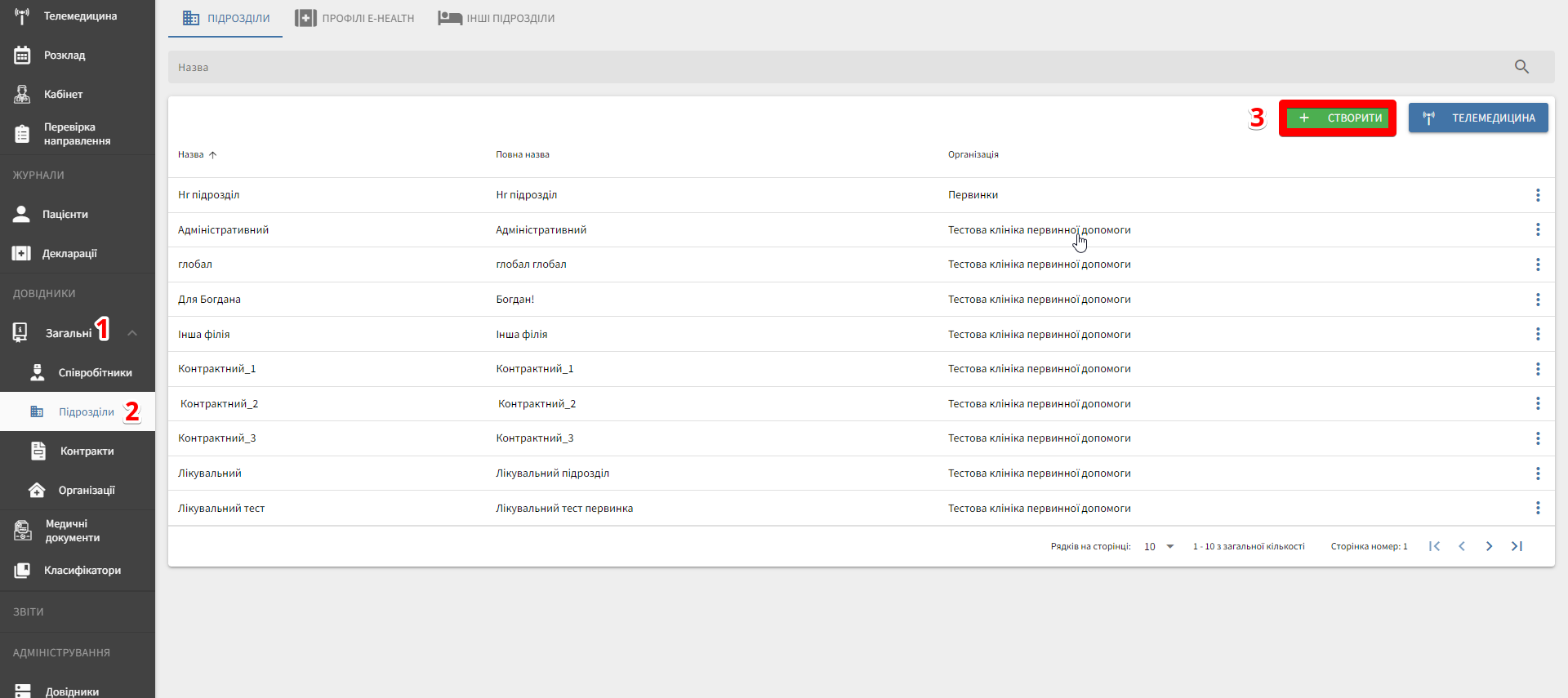
Task: Open Співробітники in sidebar
Action: coord(94,373)
